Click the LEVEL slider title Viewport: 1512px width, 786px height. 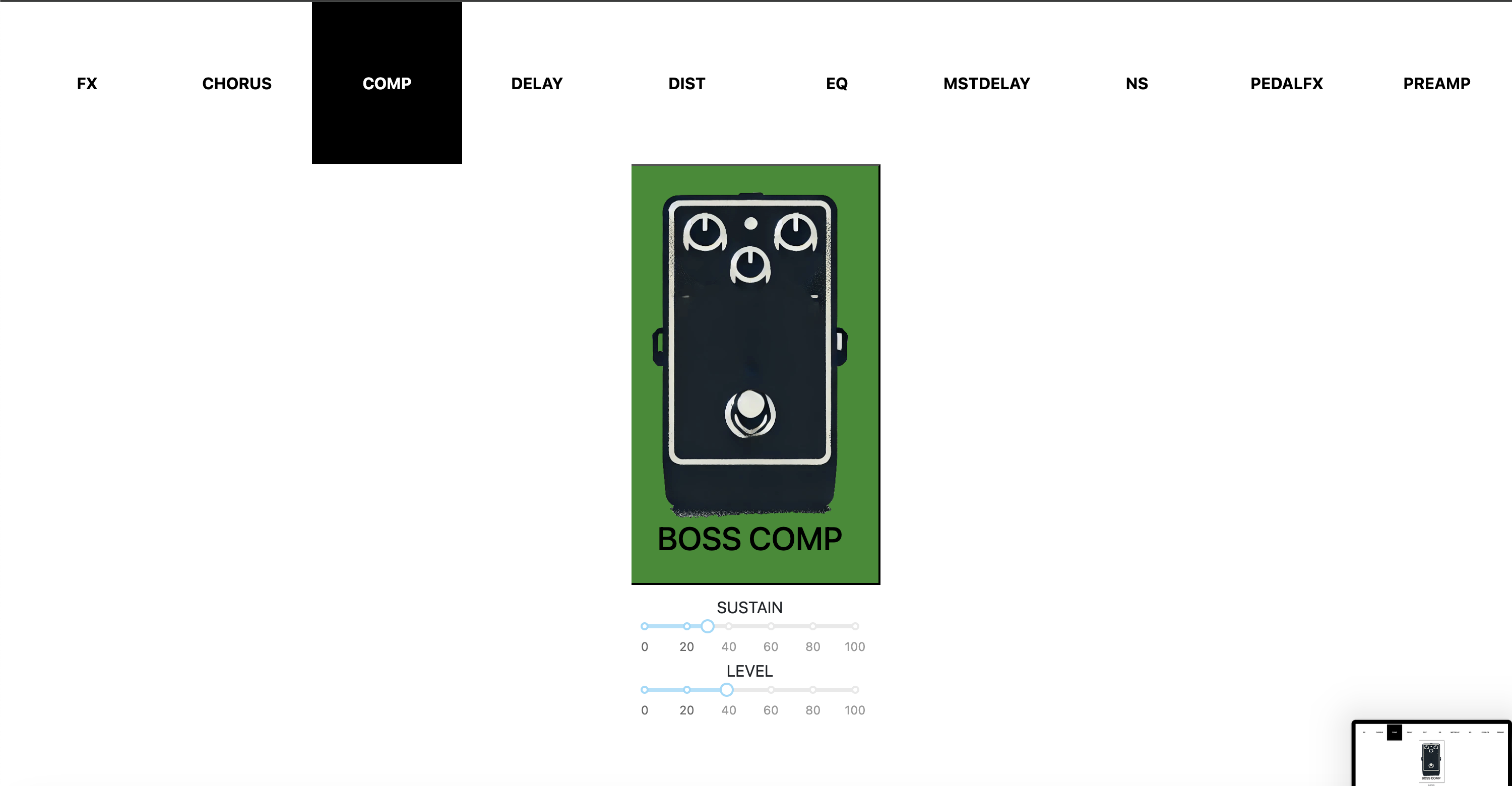749,671
